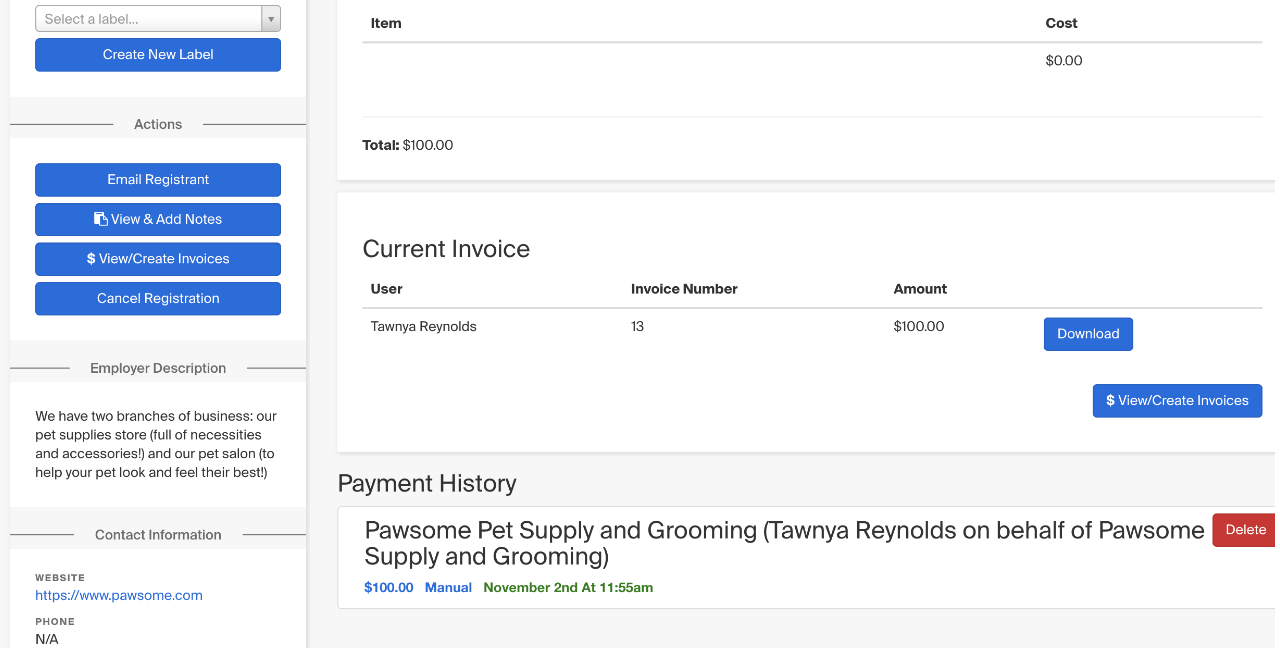Click sidebar View/Create Invoices button
Image resolution: width=1280 pixels, height=648 pixels.
coord(158,259)
